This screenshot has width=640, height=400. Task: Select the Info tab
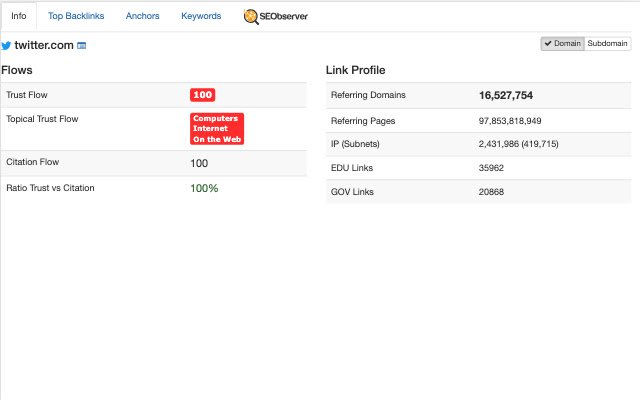19,16
